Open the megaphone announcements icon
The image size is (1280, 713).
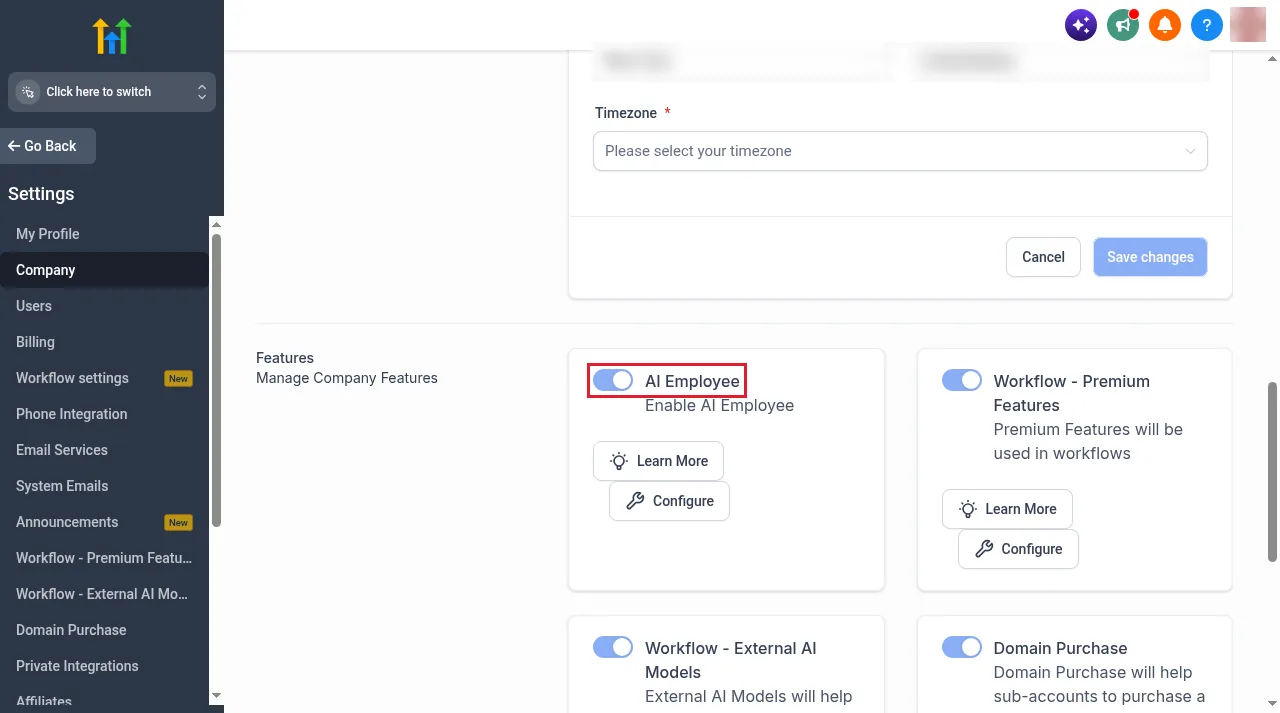pos(1123,25)
